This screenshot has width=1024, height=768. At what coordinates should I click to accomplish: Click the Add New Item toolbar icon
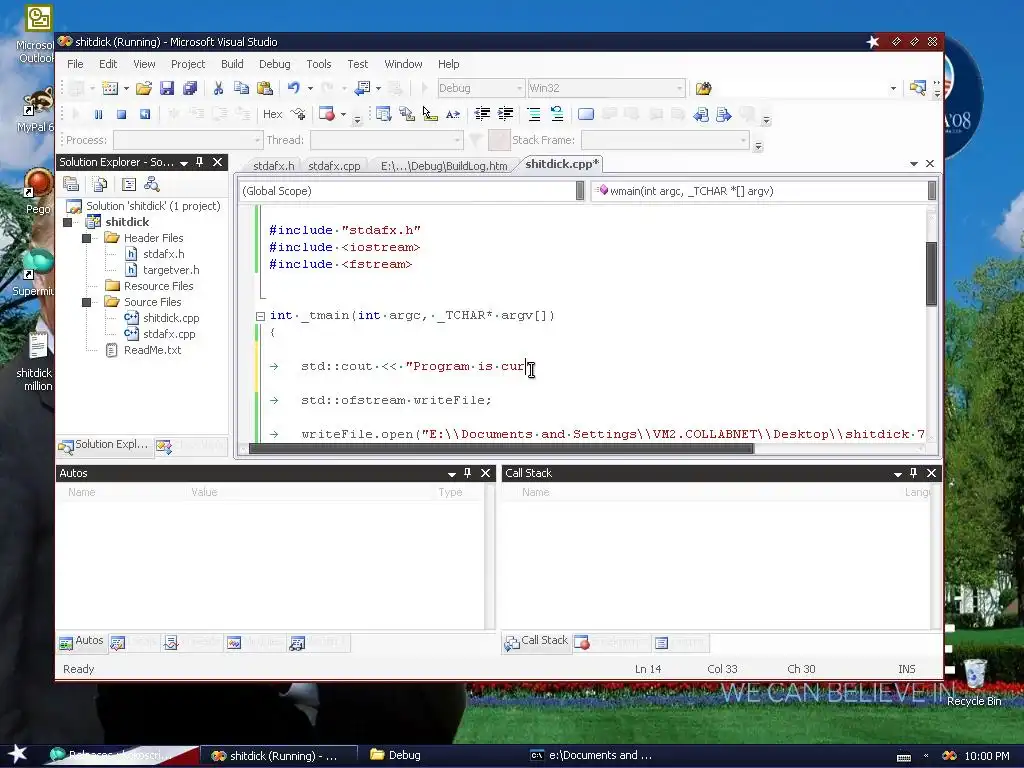coord(110,88)
